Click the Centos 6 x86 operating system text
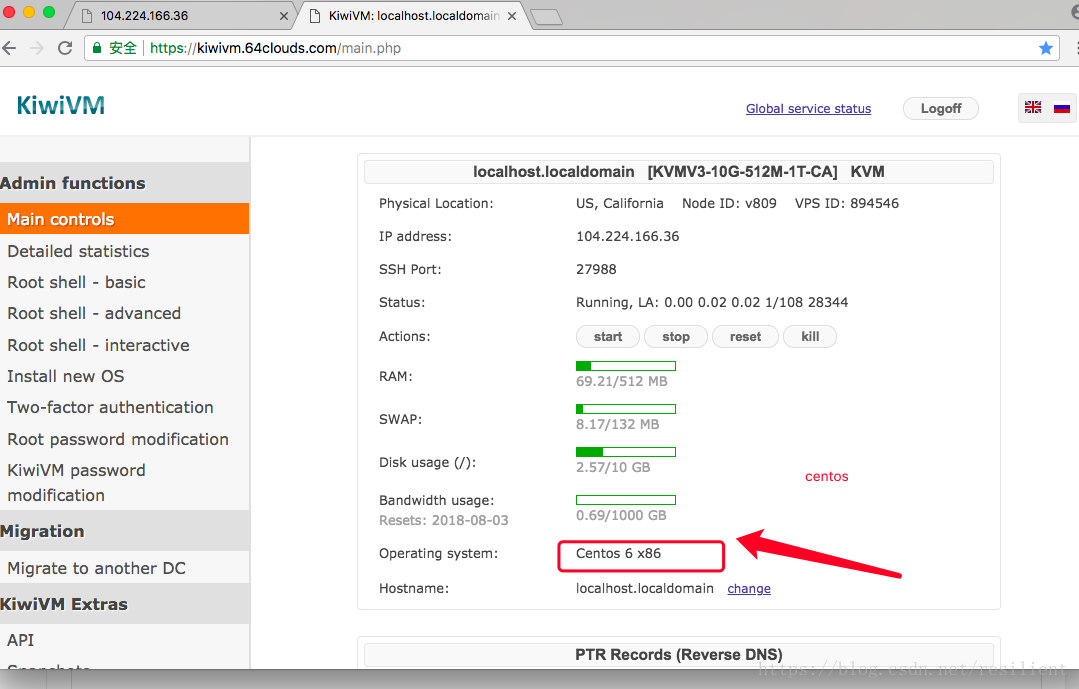 [x=618, y=553]
